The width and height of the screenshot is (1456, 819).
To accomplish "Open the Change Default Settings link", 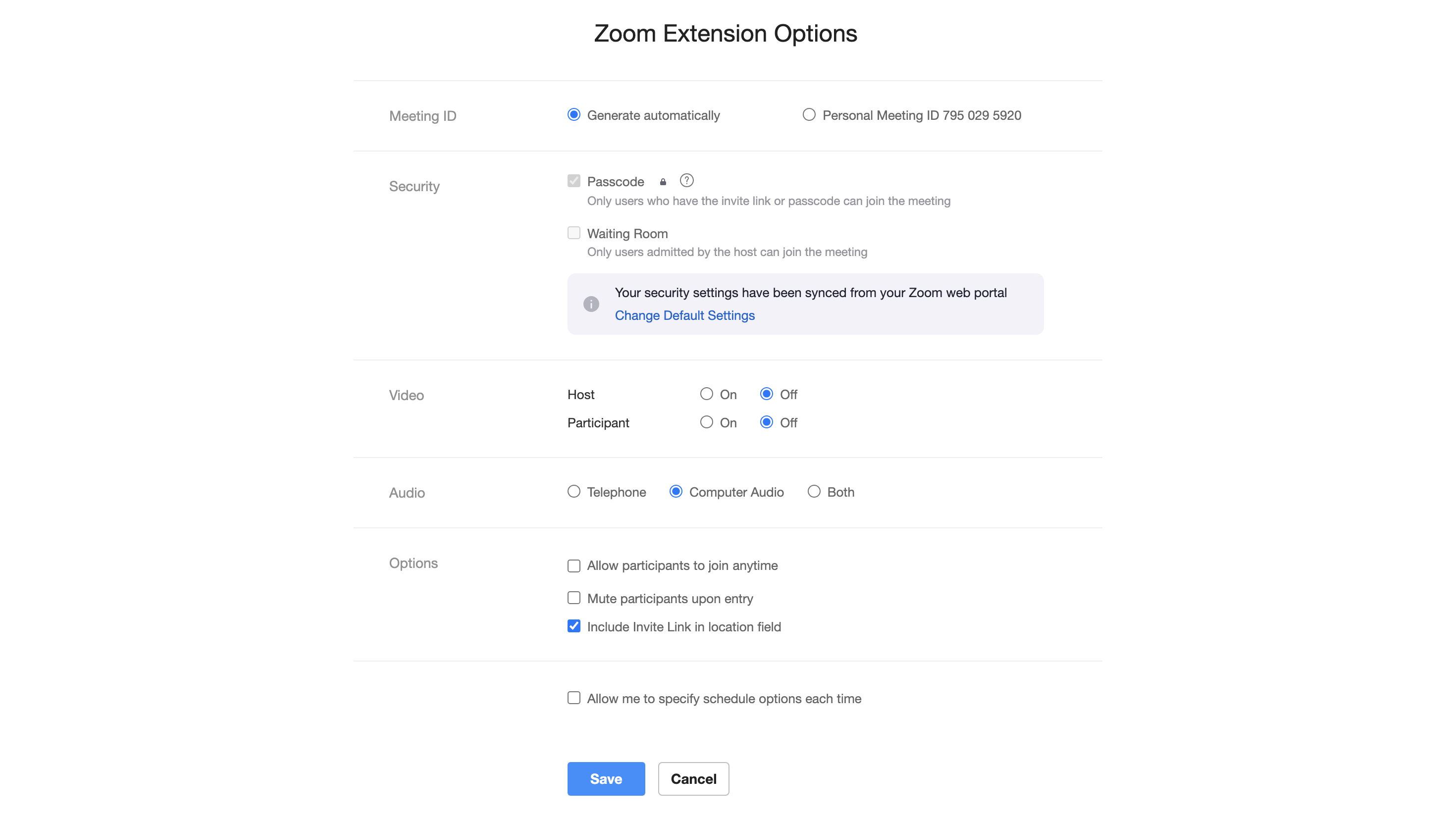I will [684, 315].
